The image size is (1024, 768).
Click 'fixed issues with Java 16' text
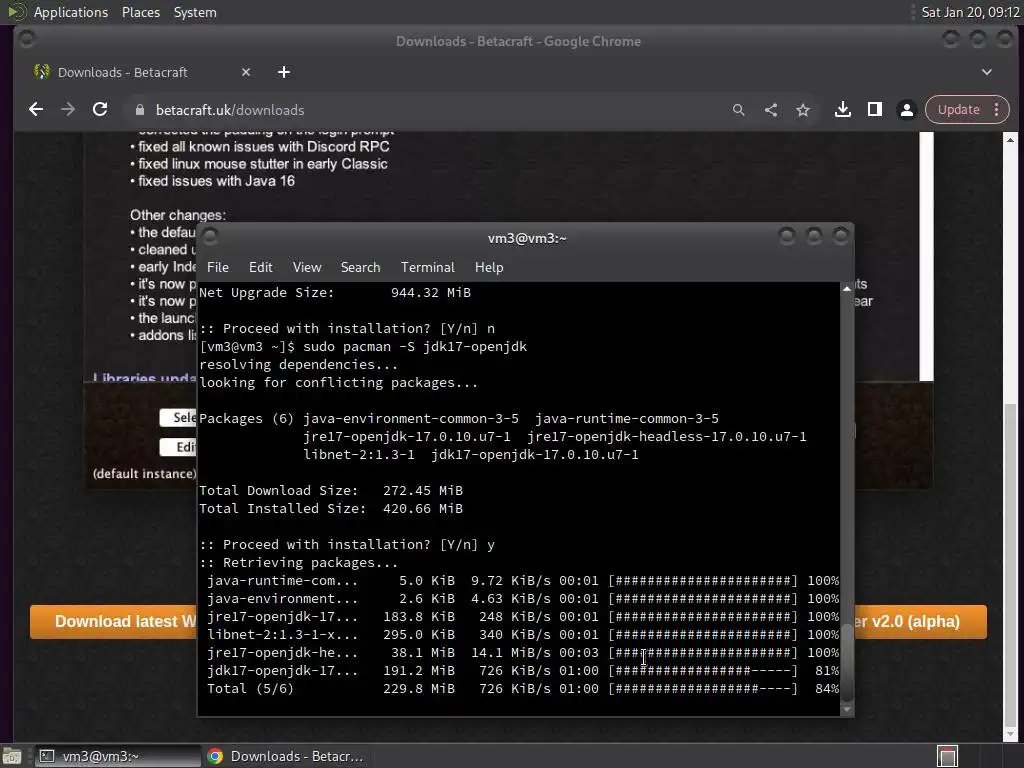click(x=216, y=181)
